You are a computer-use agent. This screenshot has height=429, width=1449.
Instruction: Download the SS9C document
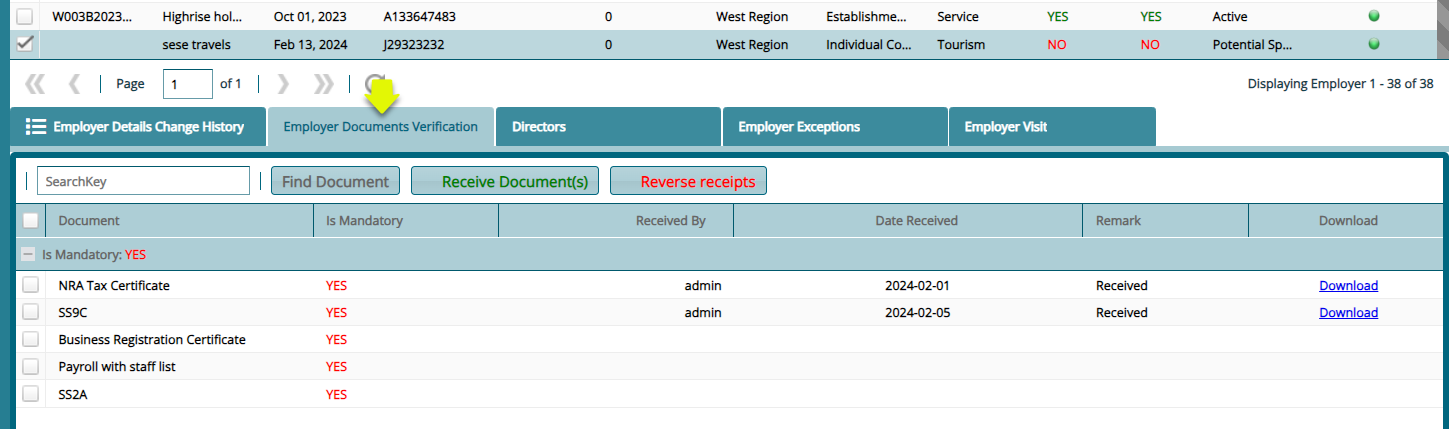tap(1348, 312)
